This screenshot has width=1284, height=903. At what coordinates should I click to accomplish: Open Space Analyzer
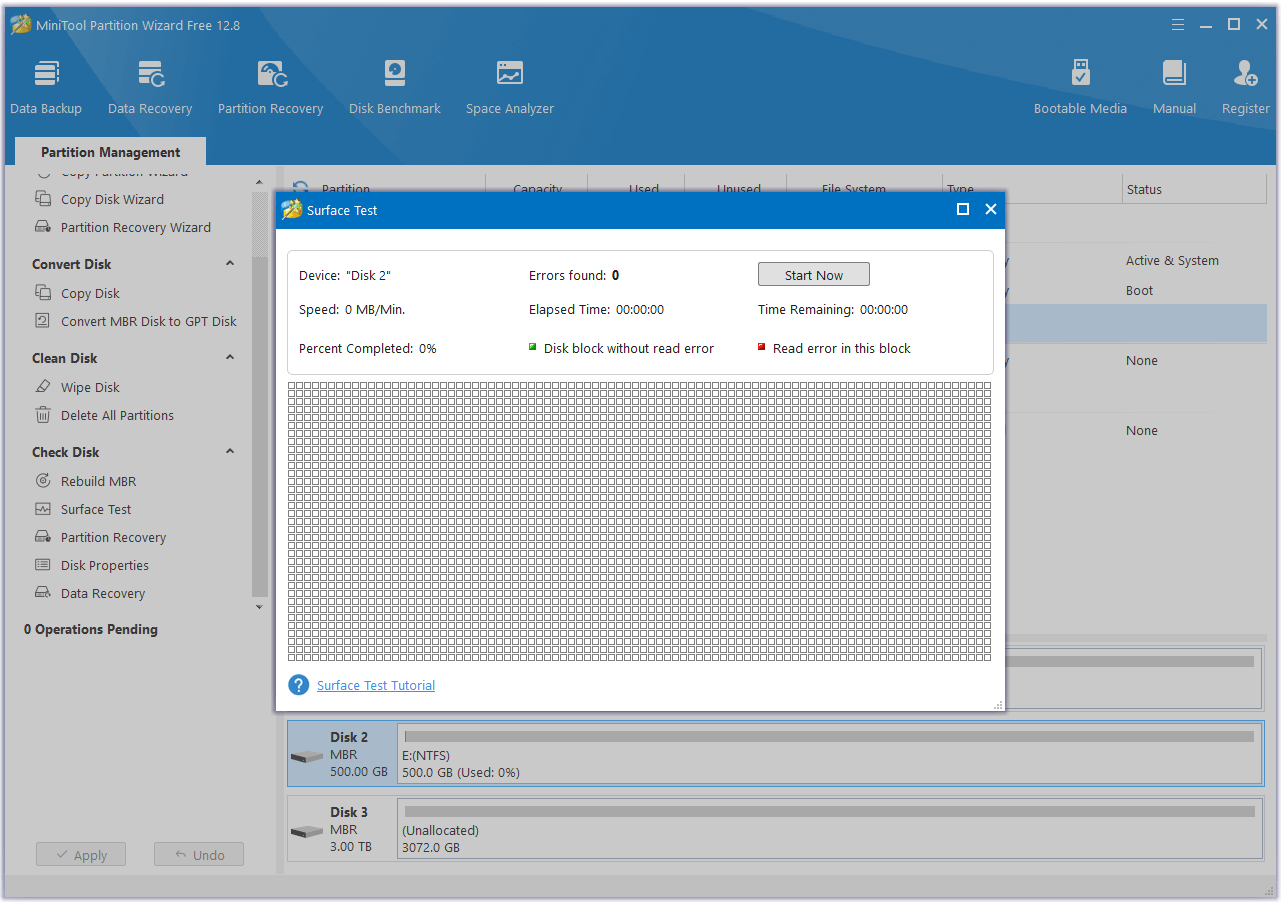point(509,87)
